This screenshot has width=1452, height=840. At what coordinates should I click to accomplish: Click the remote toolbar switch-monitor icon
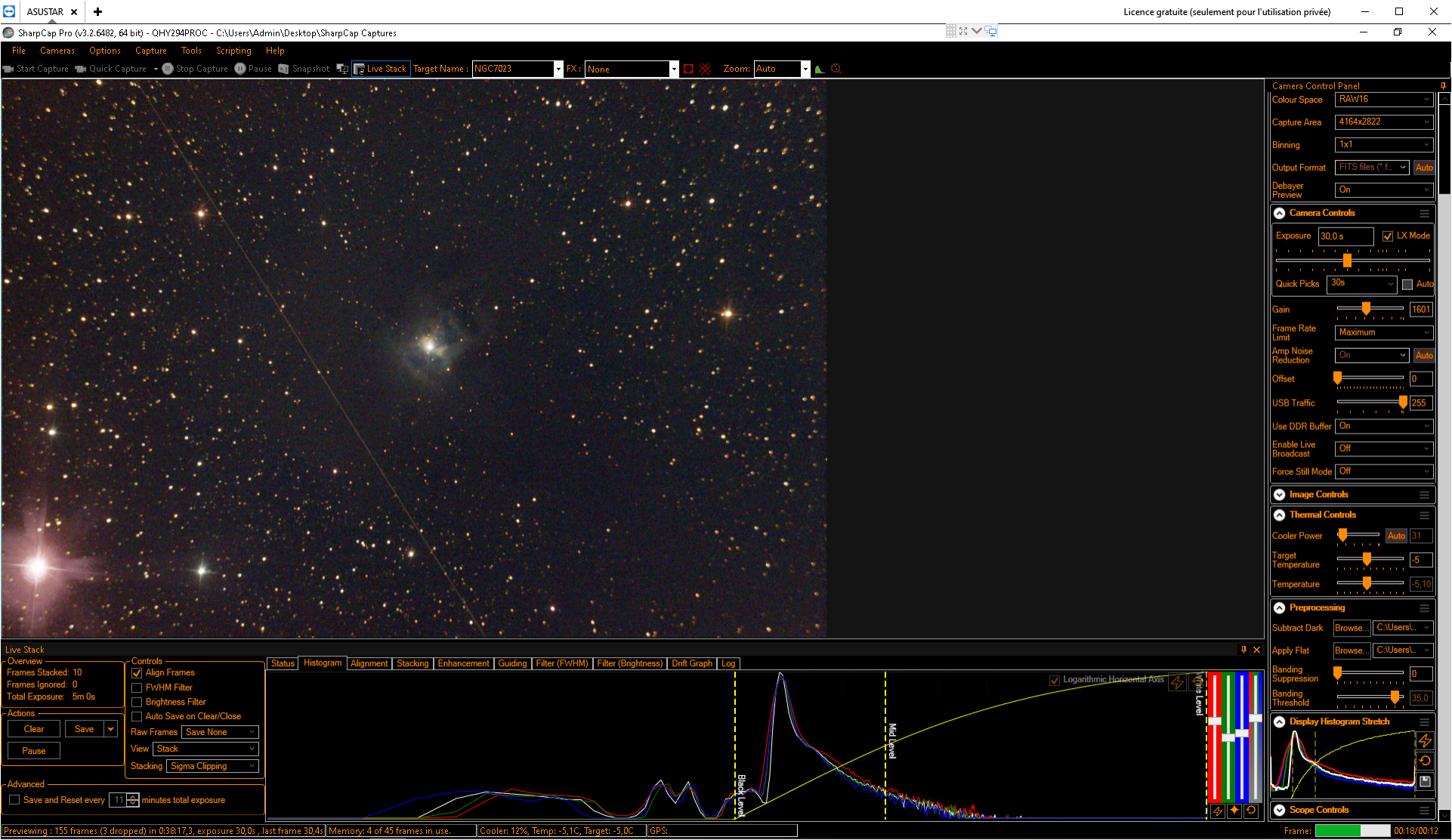tap(991, 31)
